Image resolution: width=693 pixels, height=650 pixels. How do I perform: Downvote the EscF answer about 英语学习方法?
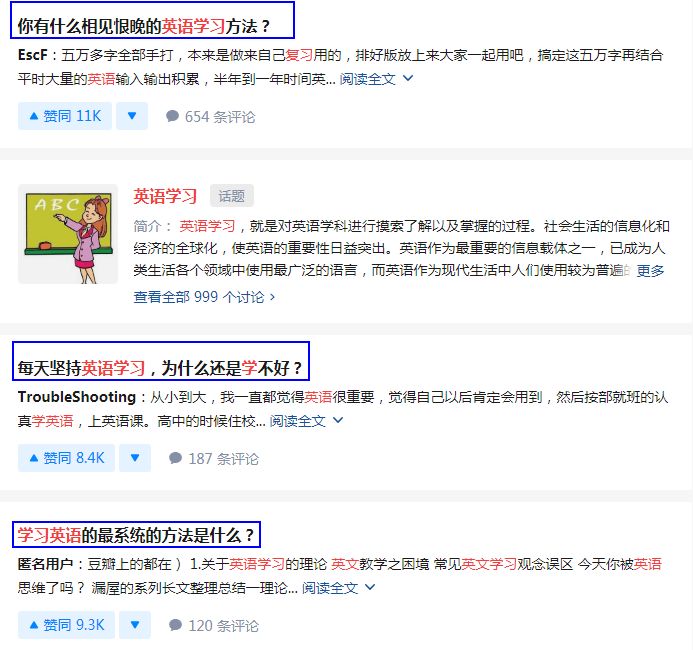pyautogui.click(x=132, y=116)
